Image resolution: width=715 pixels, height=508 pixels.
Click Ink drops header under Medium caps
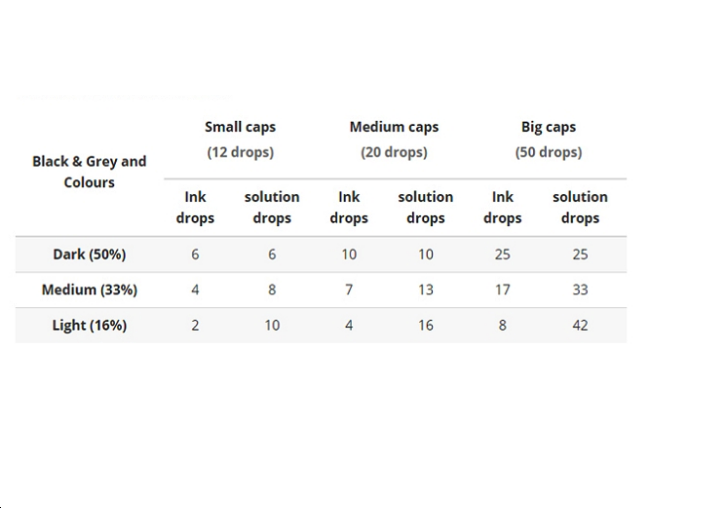[349, 207]
